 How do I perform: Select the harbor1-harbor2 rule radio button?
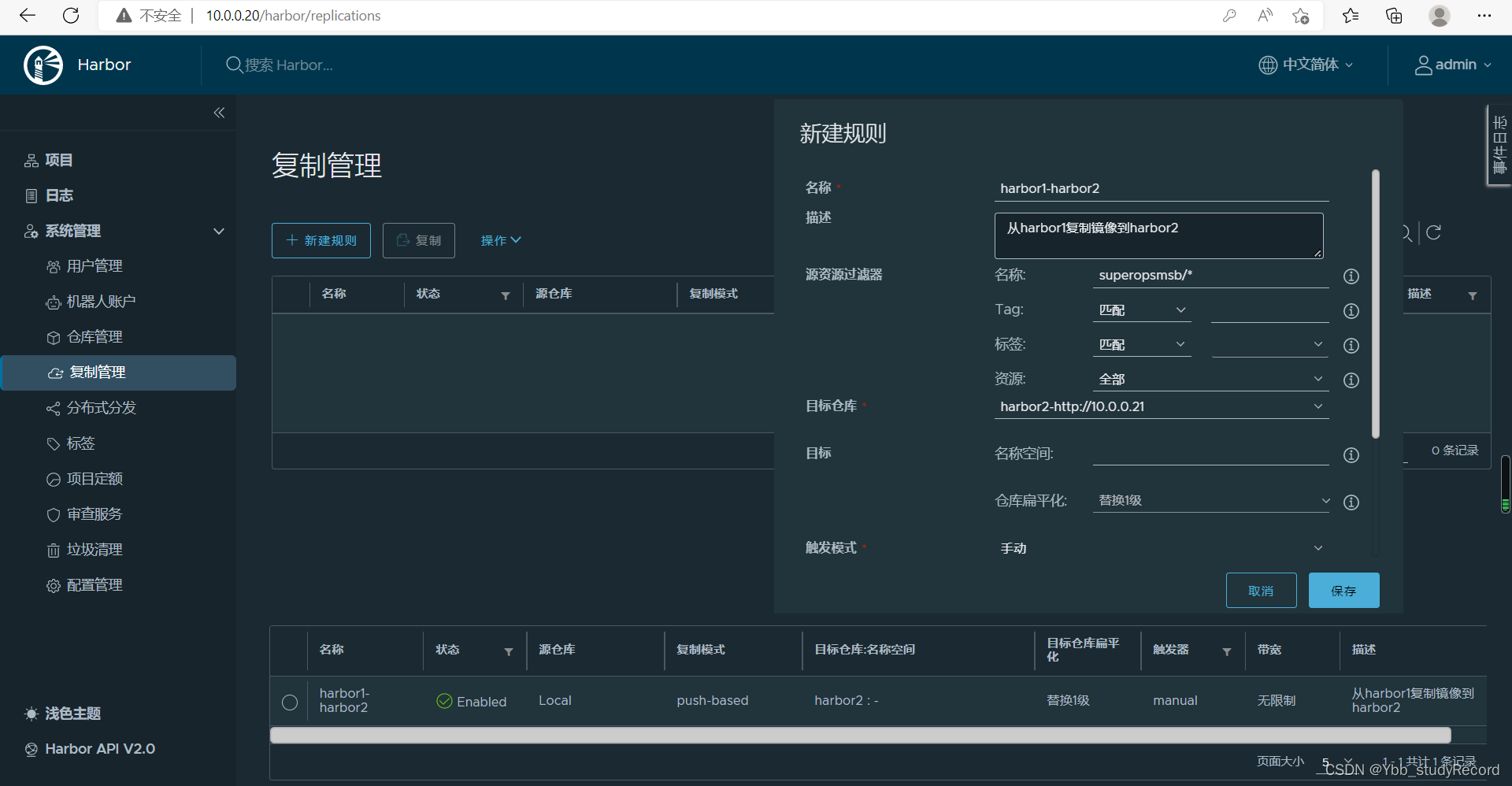click(290, 702)
